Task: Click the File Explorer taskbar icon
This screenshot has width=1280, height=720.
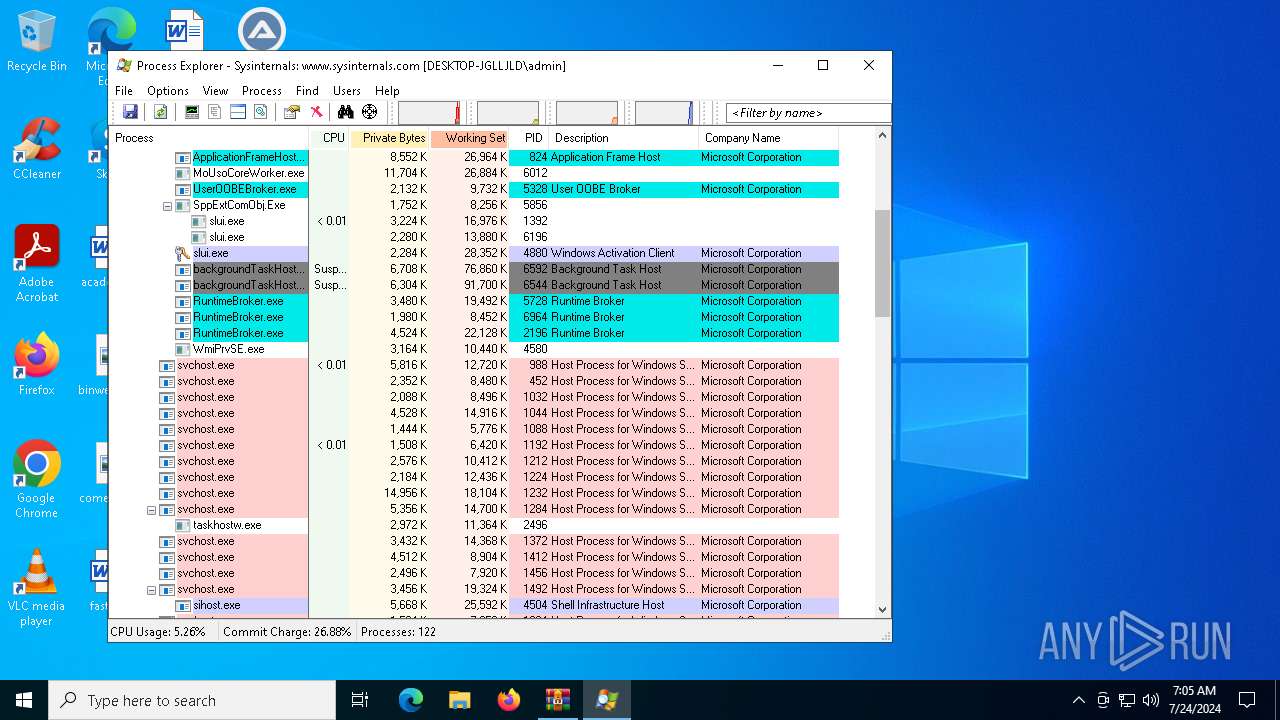Action: point(459,700)
